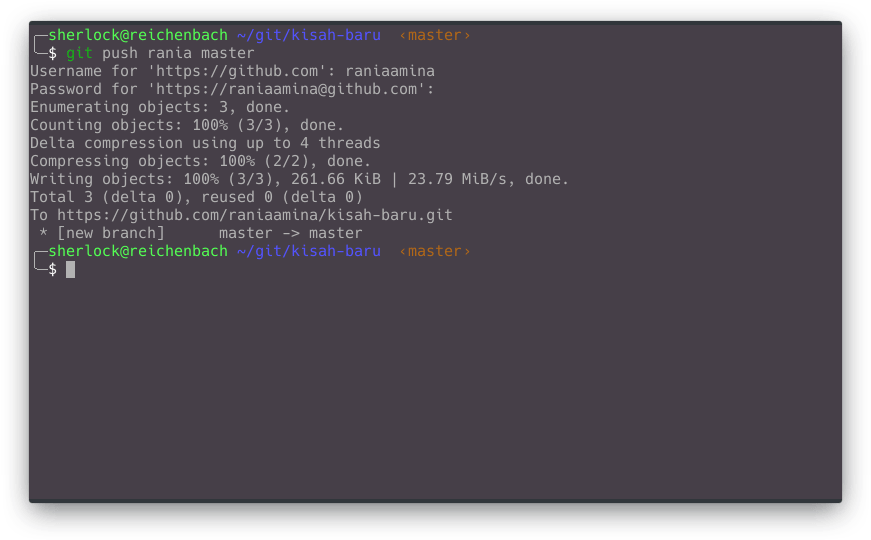The image size is (871, 540).
Task: Click the 'Compressing objects: 100% (2/2)' line
Action: point(201,161)
